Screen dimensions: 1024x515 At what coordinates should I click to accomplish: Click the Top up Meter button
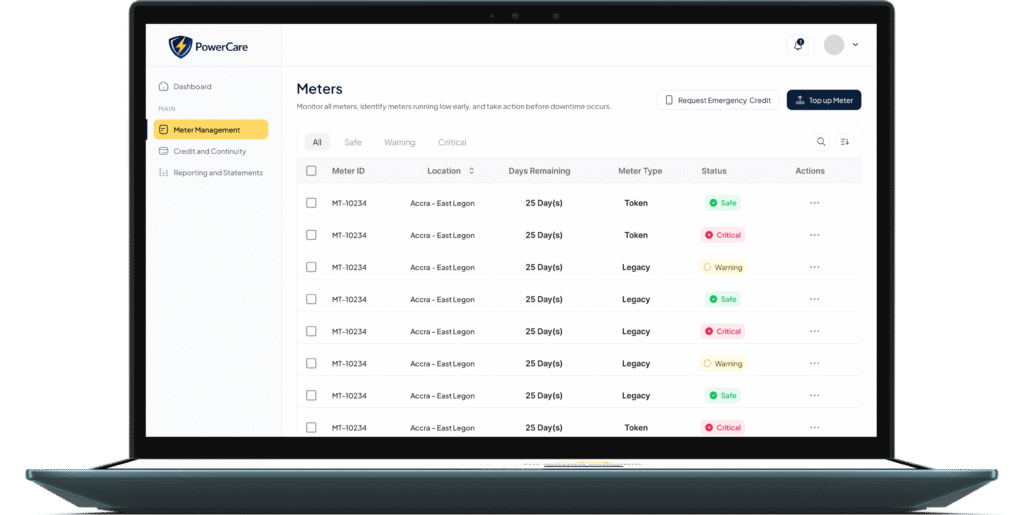[823, 100]
